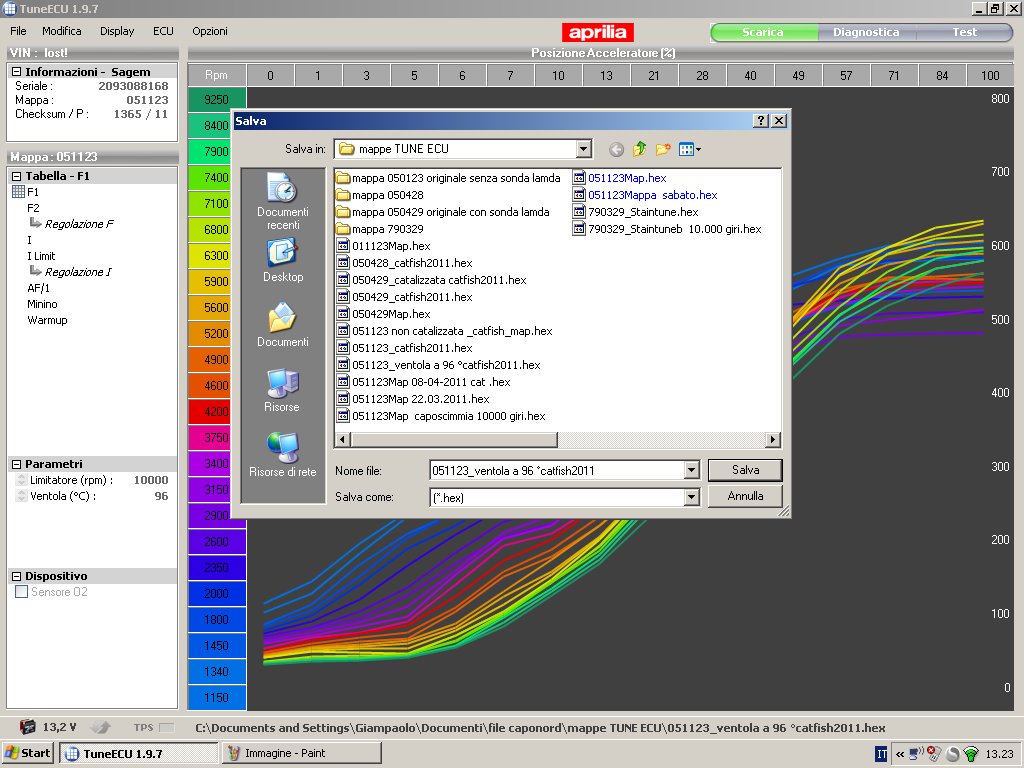Open the Salva come file type dropdown
This screenshot has height=768, width=1024.
[692, 498]
